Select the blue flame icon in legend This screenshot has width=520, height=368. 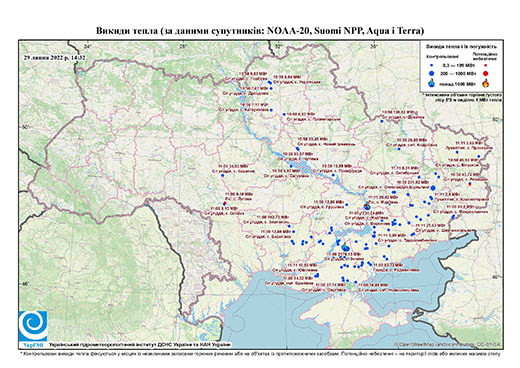click(x=432, y=83)
